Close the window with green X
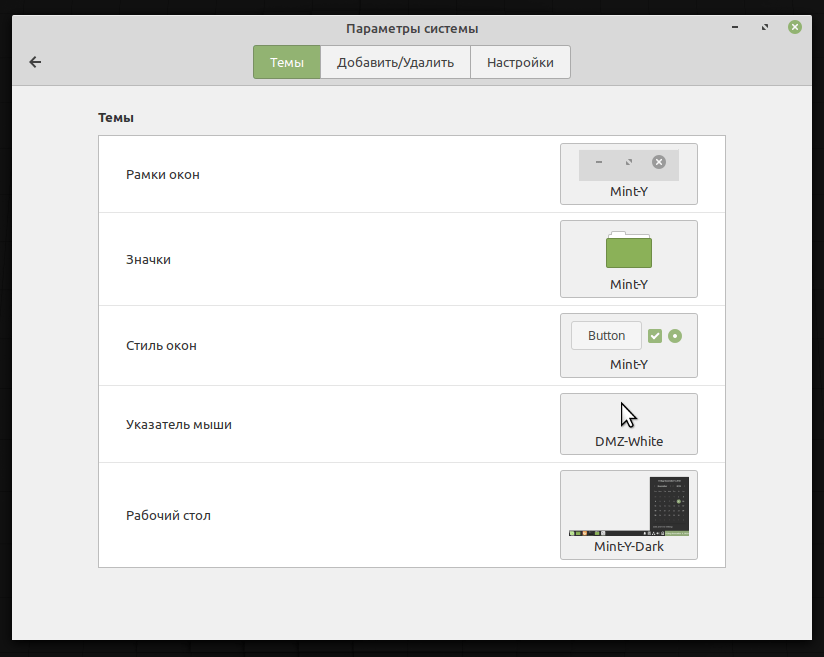This screenshot has width=824, height=657. click(x=795, y=27)
